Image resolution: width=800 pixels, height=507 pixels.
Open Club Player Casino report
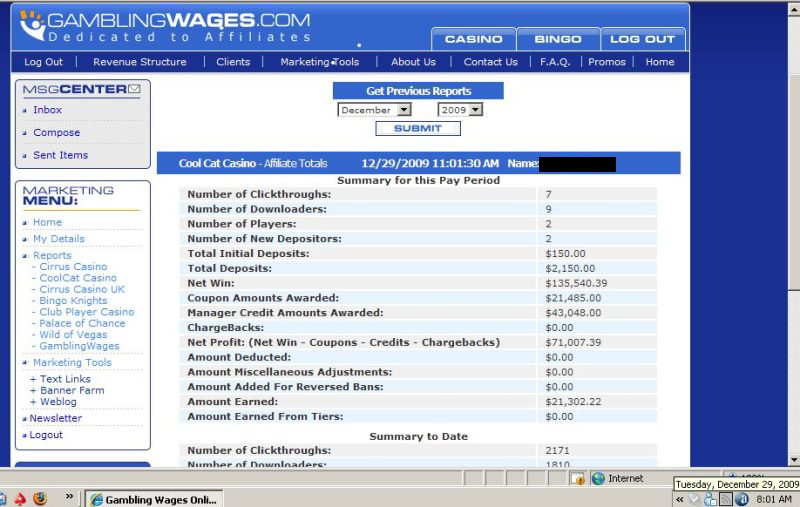coord(87,312)
